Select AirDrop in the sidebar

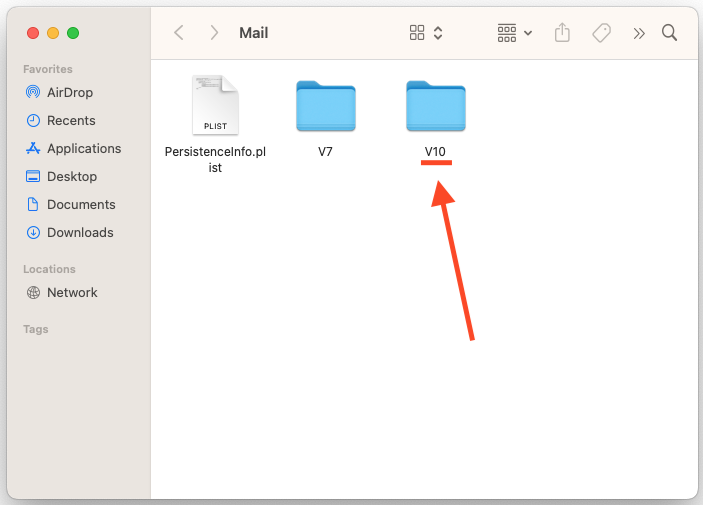[69, 92]
